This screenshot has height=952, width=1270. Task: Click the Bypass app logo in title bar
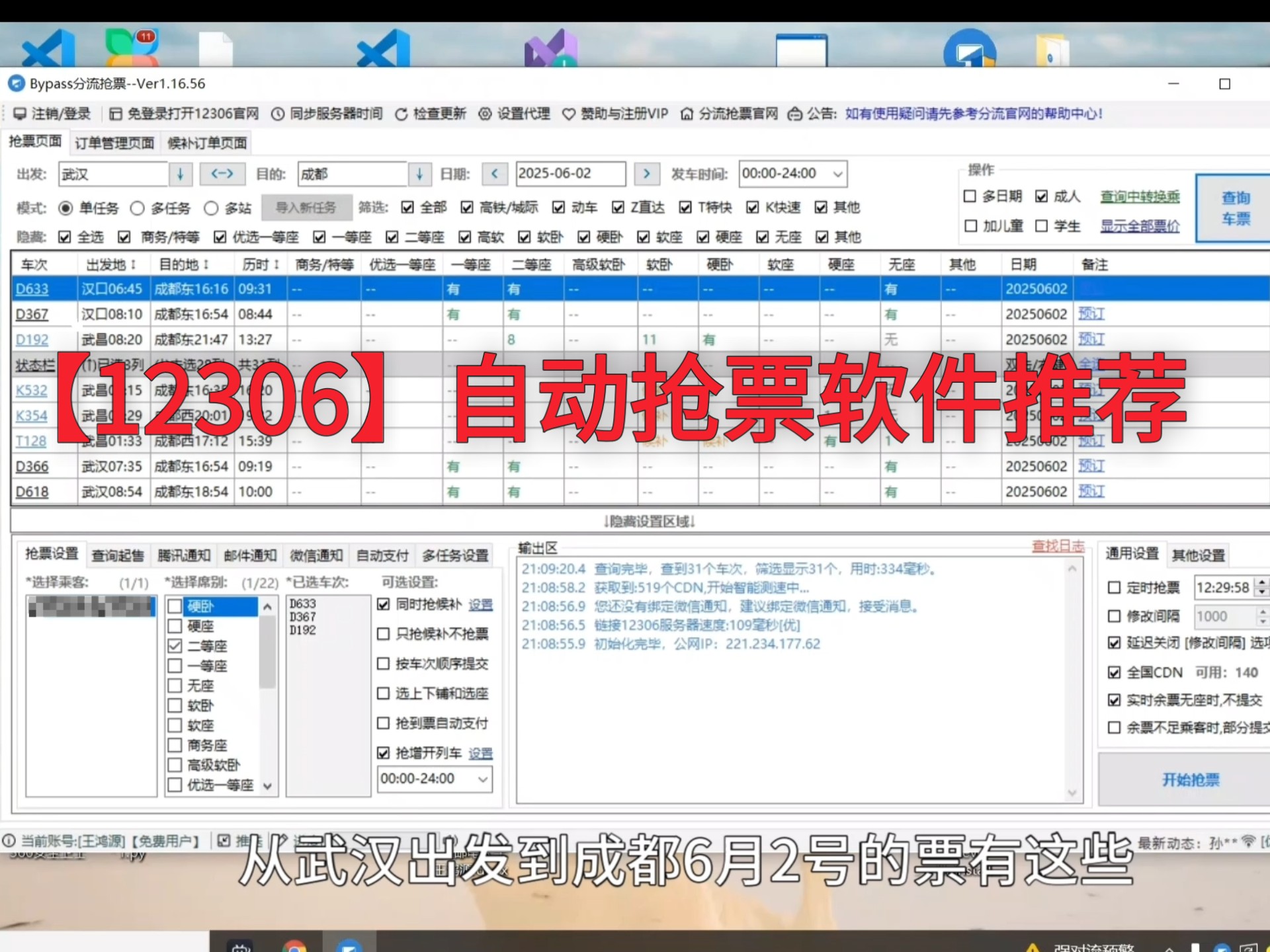(16, 84)
